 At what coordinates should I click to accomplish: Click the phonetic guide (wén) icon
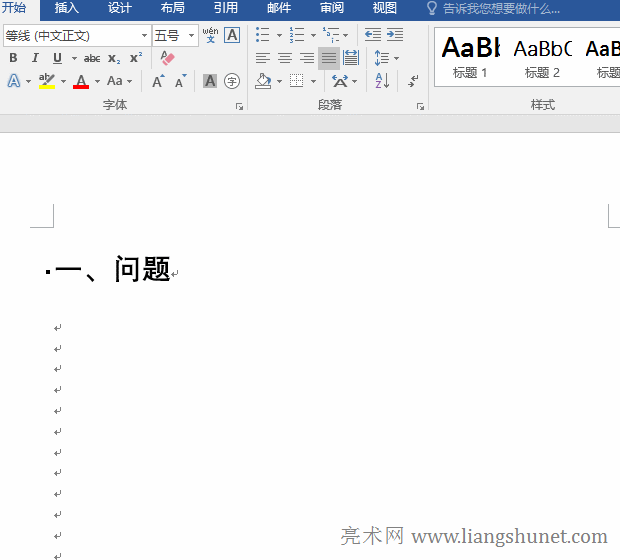pyautogui.click(x=210, y=35)
